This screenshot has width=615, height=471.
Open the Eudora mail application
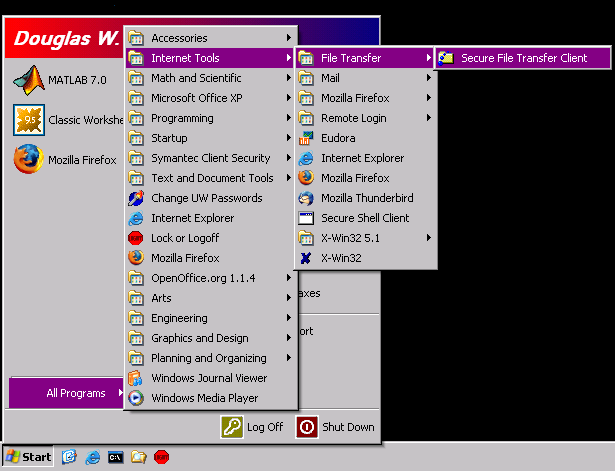[x=337, y=138]
